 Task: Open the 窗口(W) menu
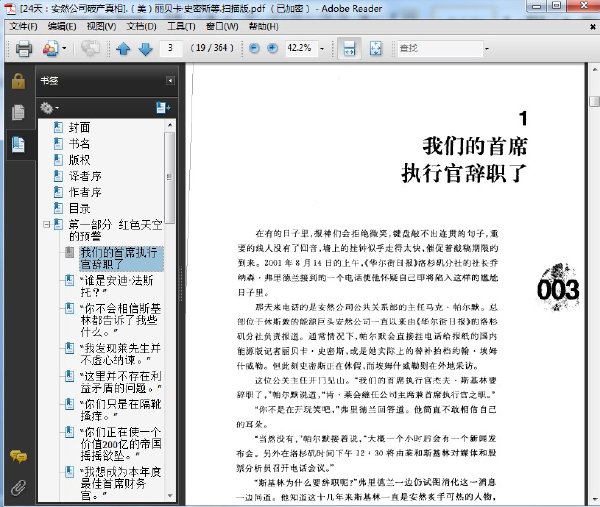222,26
